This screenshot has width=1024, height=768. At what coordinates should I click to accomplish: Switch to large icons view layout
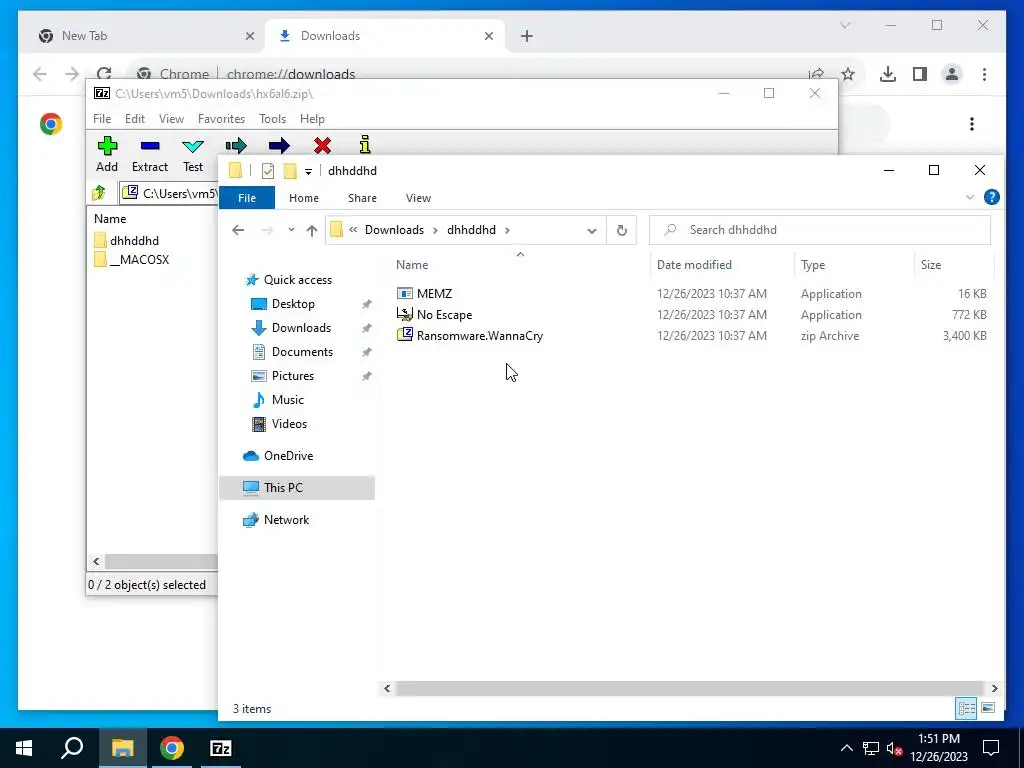pos(988,709)
